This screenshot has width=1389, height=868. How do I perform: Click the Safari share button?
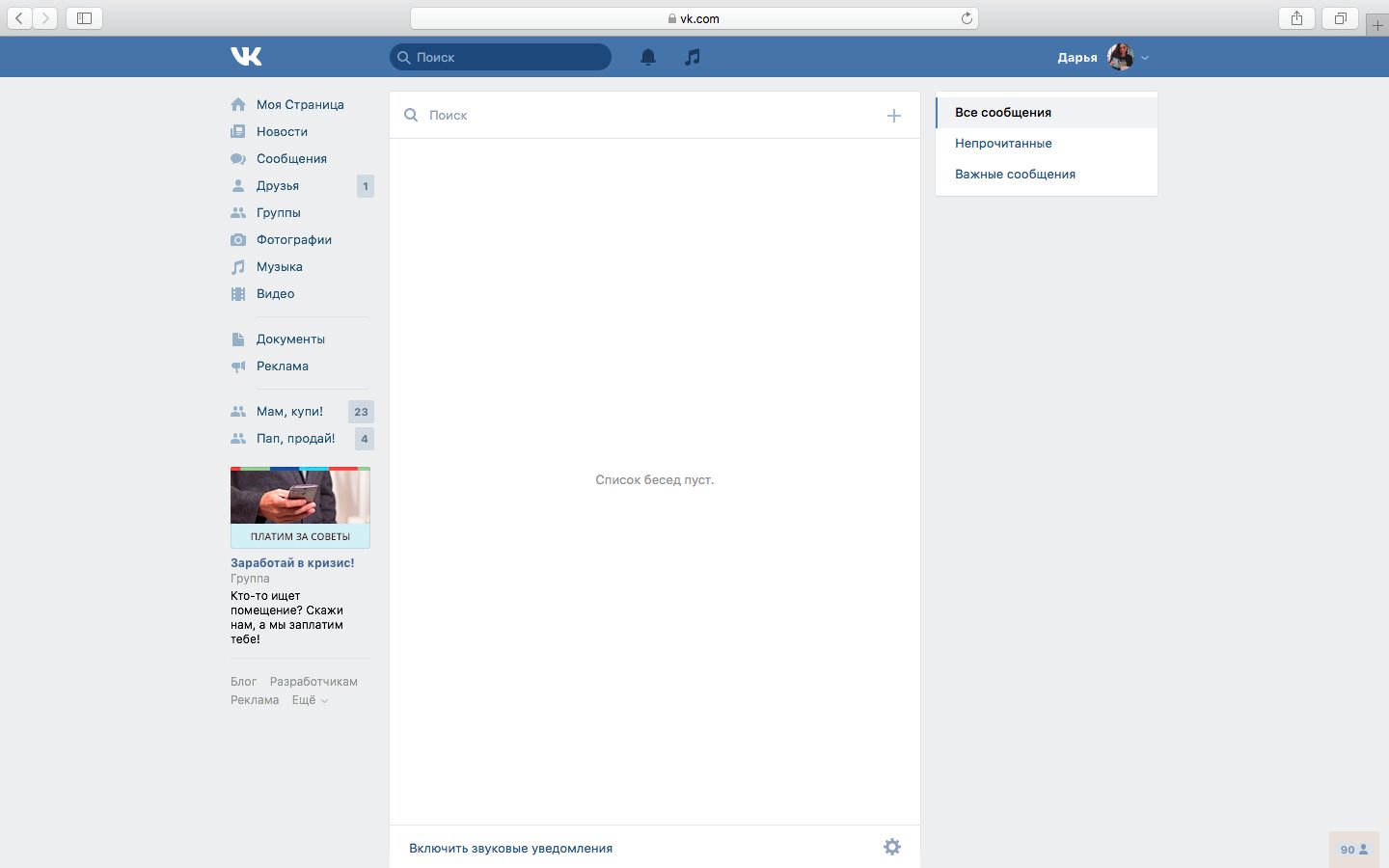tap(1296, 17)
